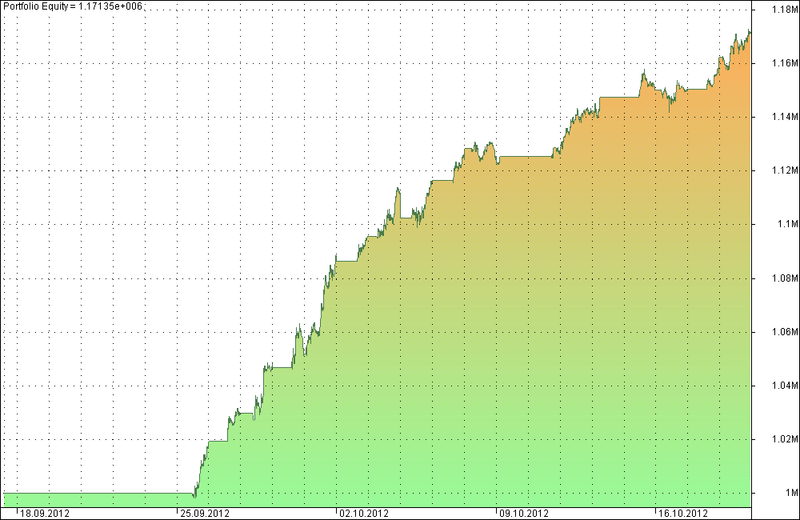The image size is (800, 520).
Task: Select the 09.10.2012 date marker
Action: click(523, 512)
